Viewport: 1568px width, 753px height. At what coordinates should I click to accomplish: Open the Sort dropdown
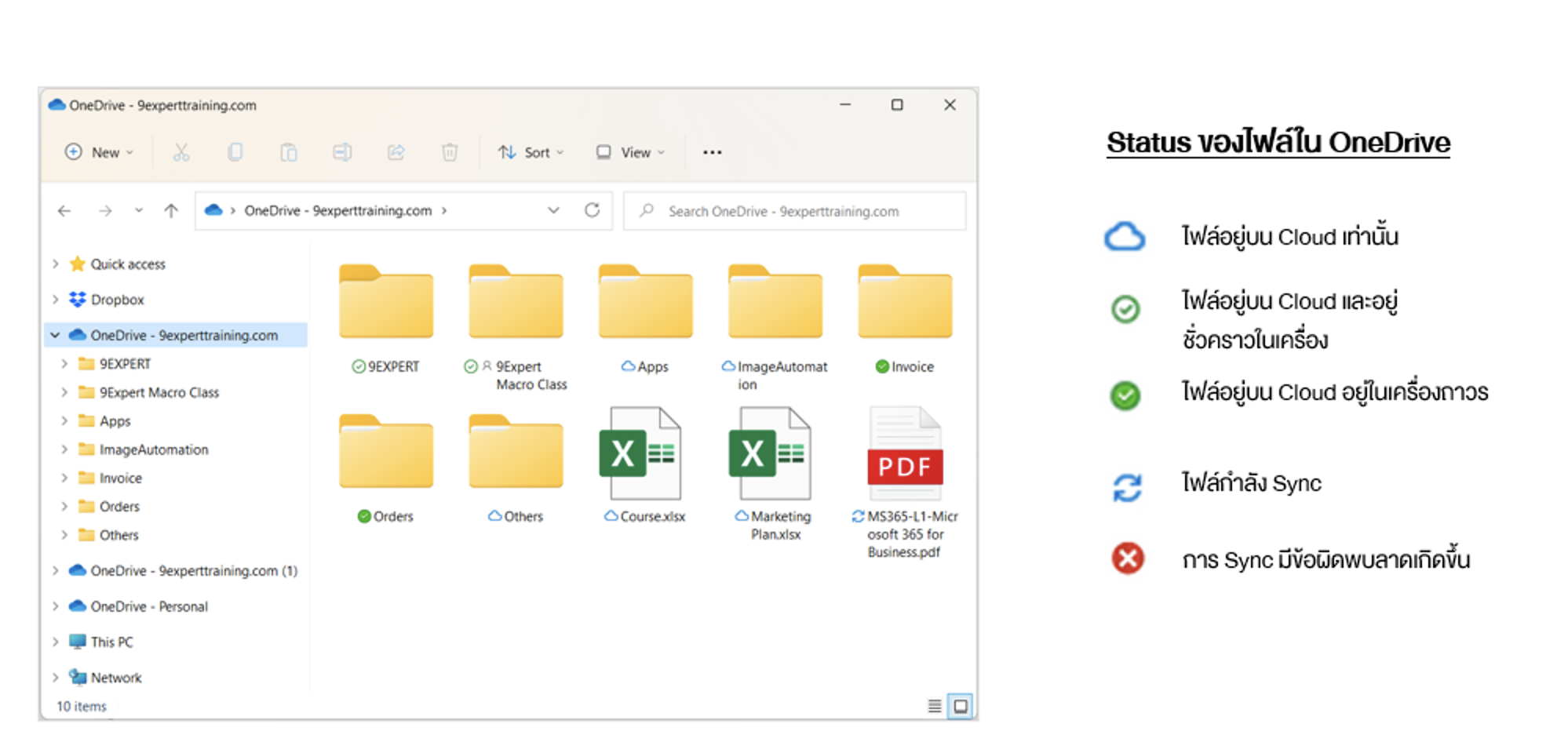click(x=531, y=151)
